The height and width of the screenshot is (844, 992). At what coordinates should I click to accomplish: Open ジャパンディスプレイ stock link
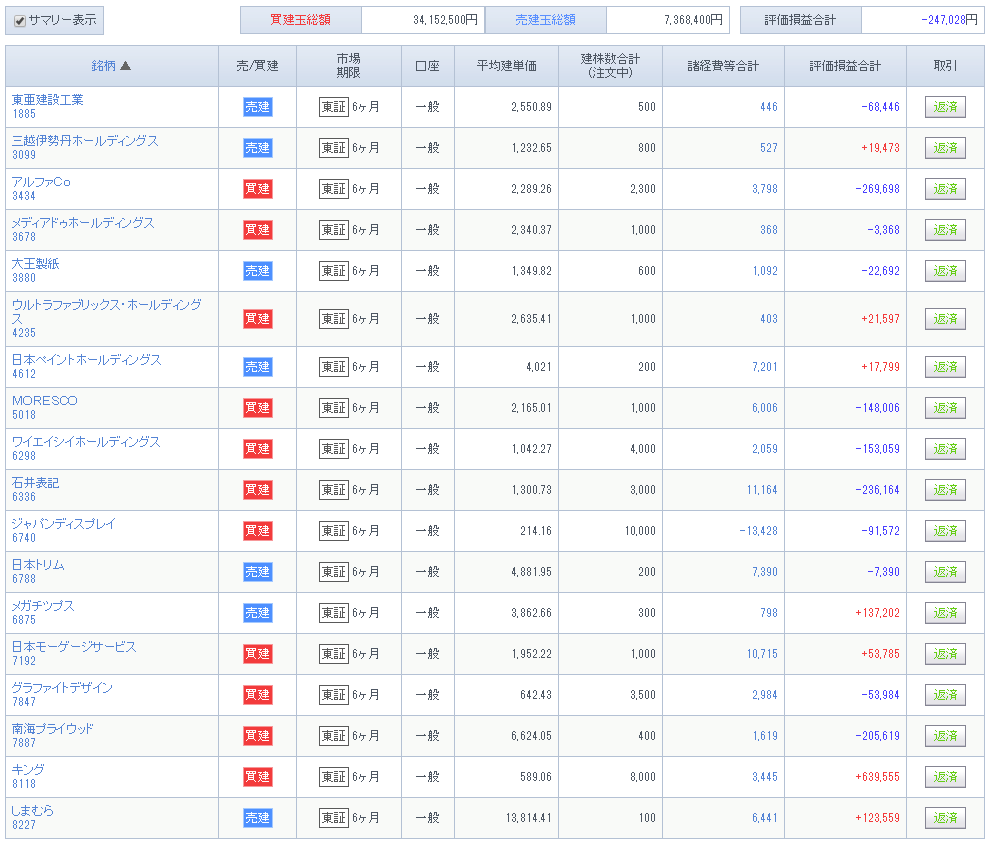63,524
